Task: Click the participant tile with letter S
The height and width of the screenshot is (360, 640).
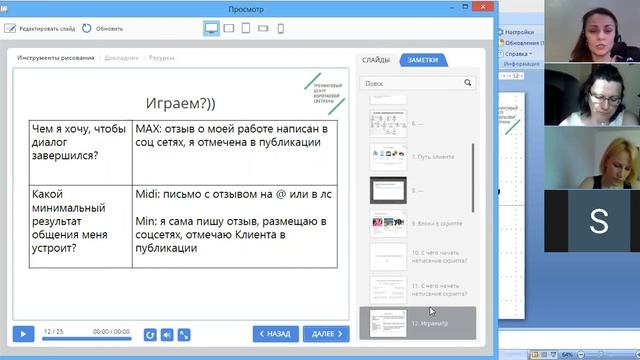Action: point(592,221)
